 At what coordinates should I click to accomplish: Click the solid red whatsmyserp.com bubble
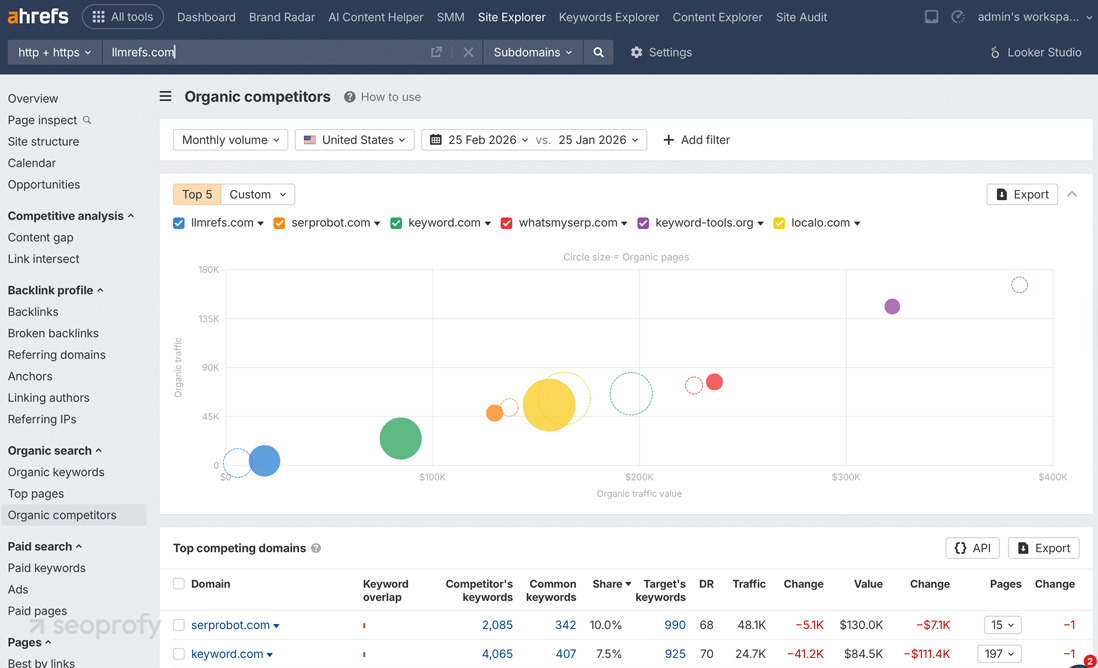pyautogui.click(x=714, y=382)
